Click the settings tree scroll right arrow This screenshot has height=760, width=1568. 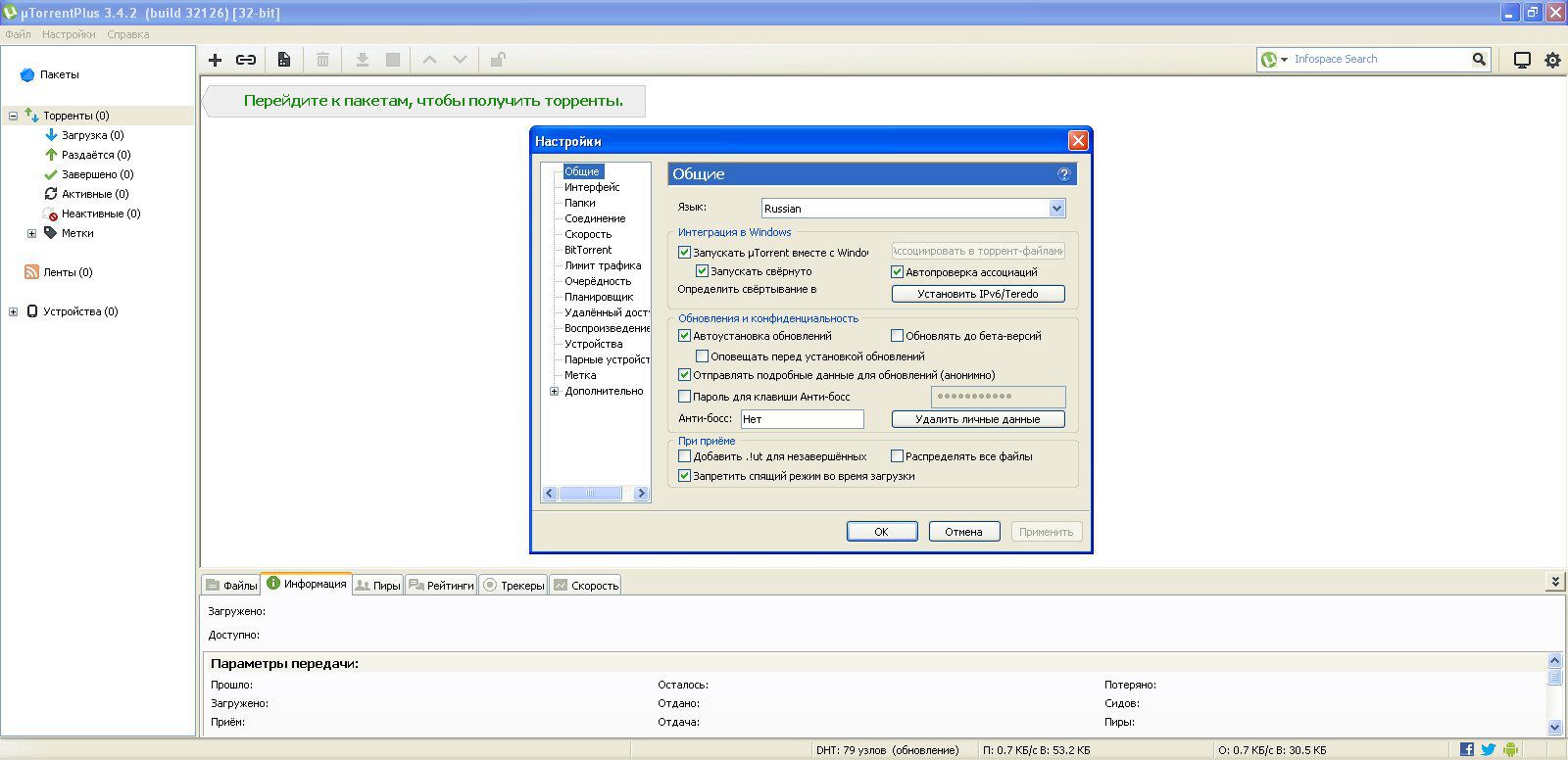point(642,494)
